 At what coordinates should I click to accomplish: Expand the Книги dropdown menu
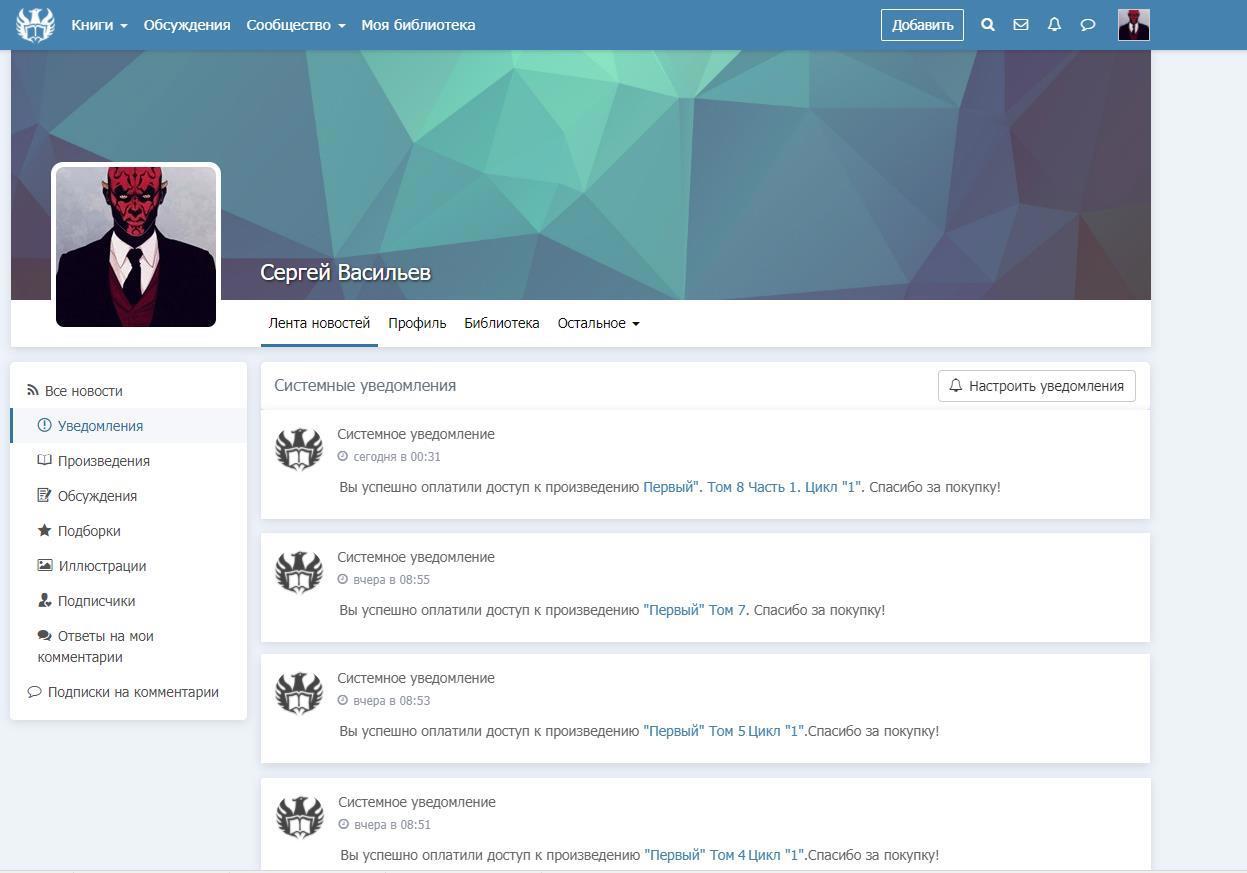click(99, 25)
